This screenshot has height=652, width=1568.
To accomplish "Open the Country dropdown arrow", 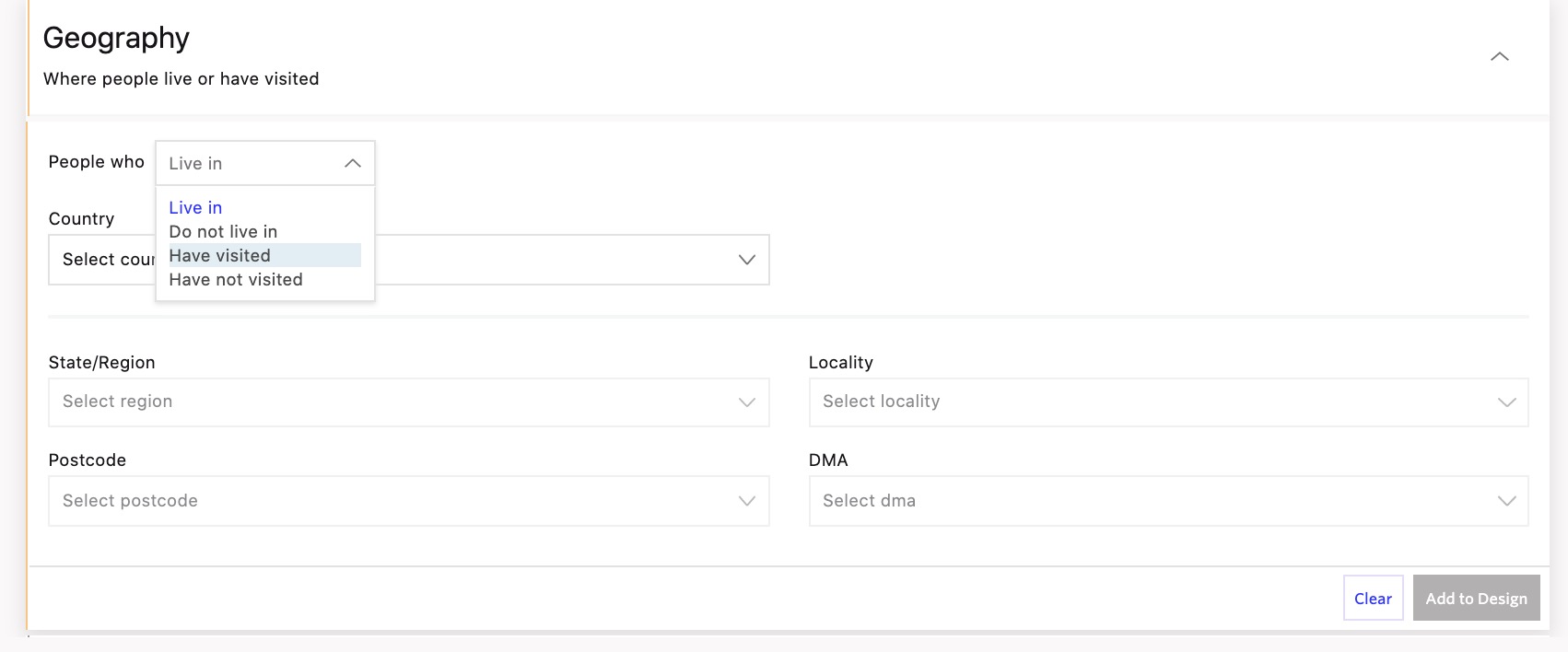I will click(746, 260).
